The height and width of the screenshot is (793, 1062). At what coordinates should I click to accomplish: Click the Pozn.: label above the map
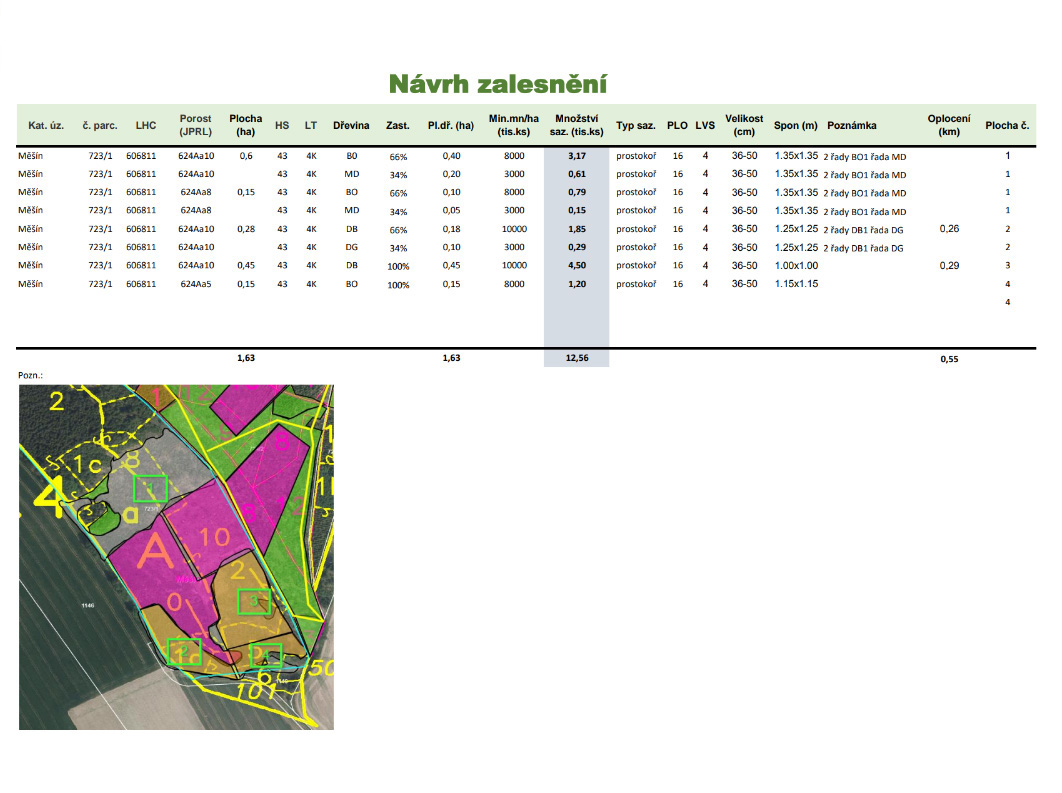coord(30,375)
